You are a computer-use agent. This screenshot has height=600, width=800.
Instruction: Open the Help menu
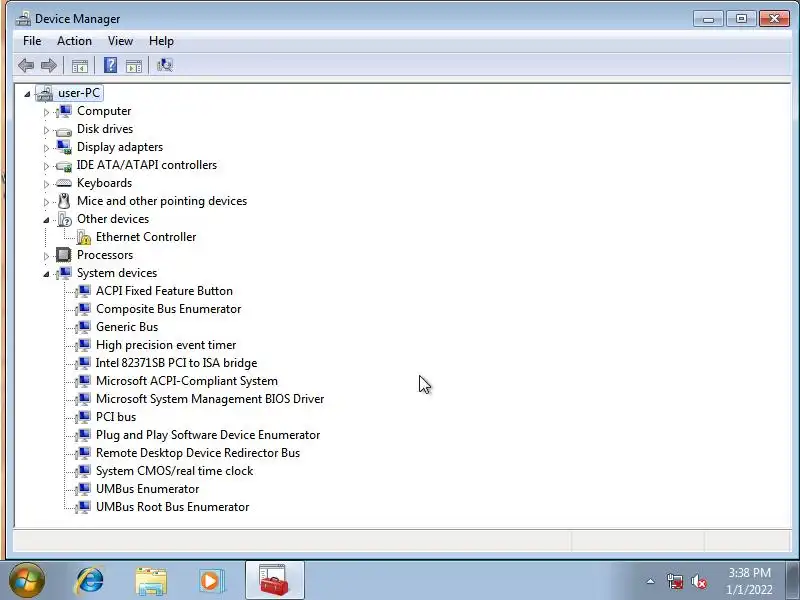tap(161, 41)
